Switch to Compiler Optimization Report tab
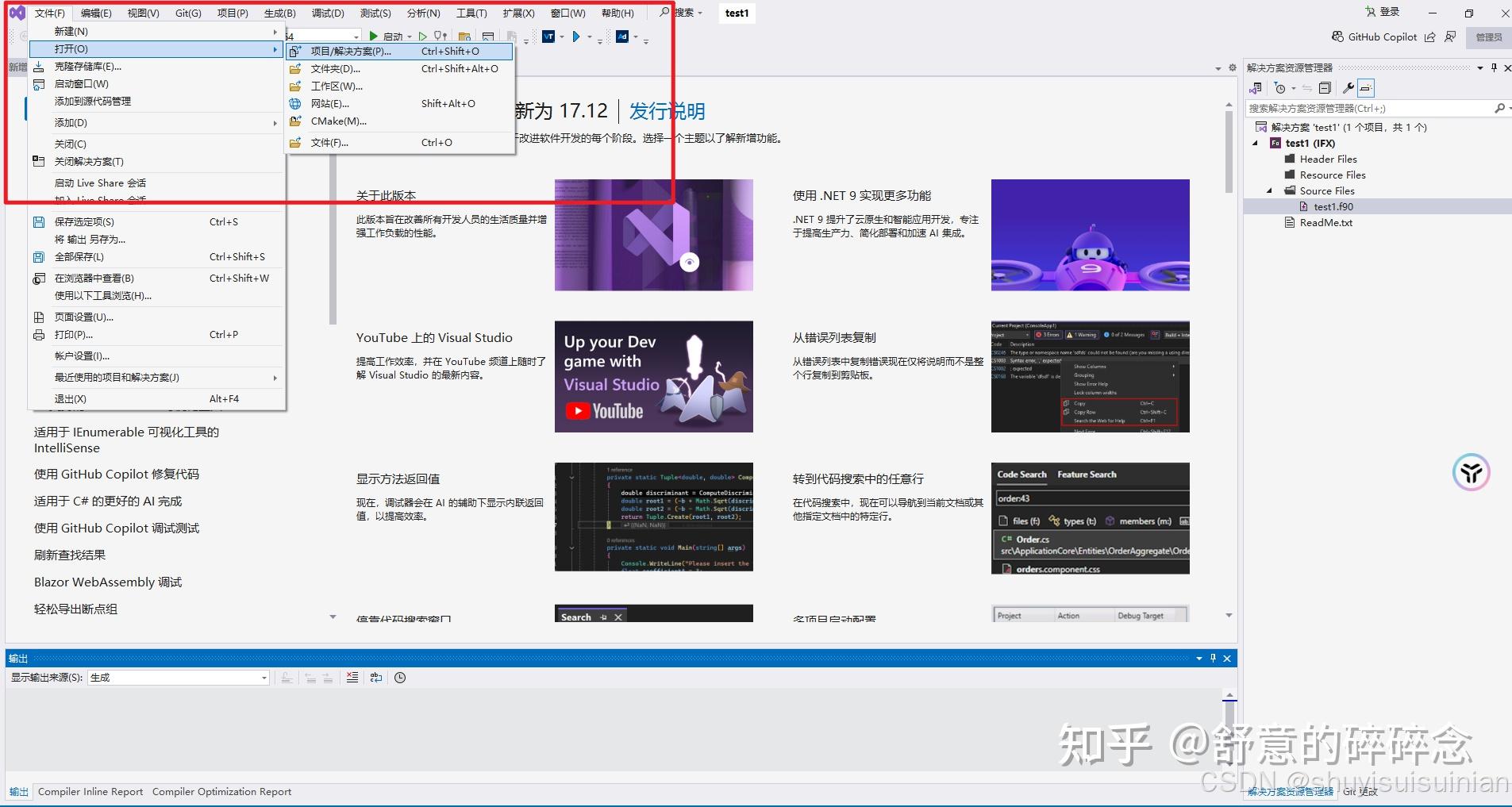Viewport: 1512px width, 807px height. (221, 791)
